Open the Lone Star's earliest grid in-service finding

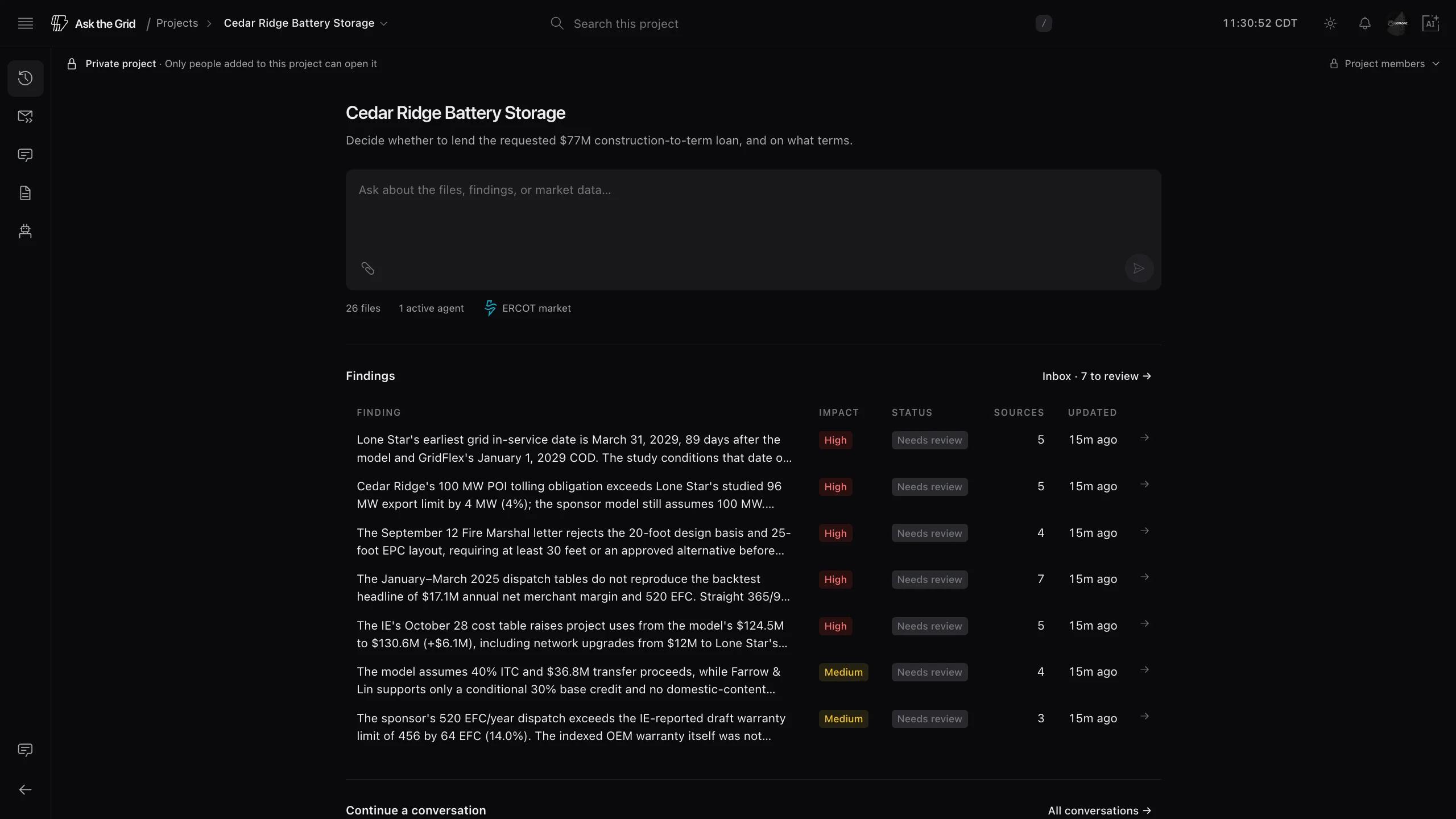coord(574,449)
